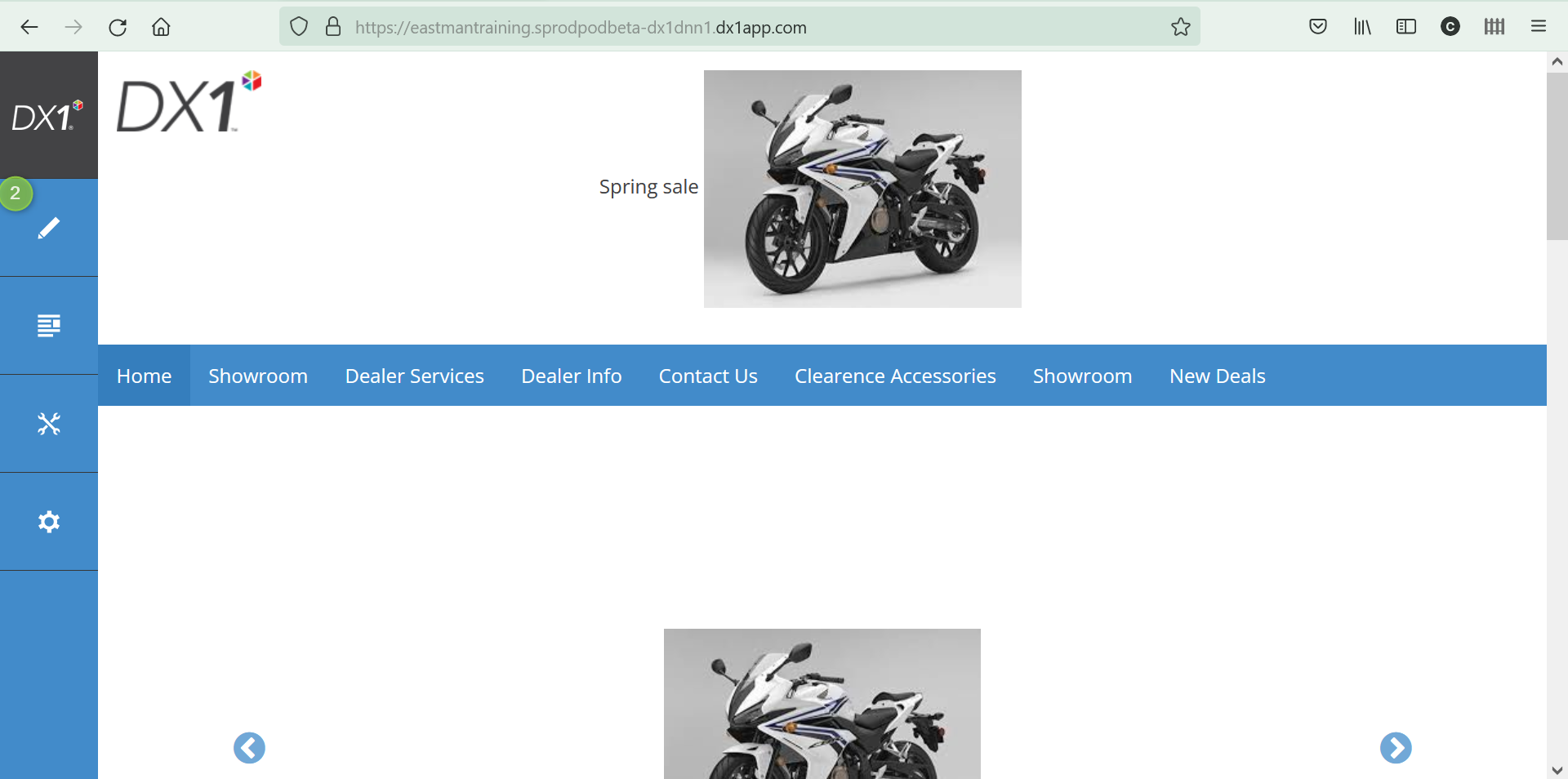This screenshot has height=779, width=1568.
Task: Open the Settings gear icon in sidebar
Action: 49,522
